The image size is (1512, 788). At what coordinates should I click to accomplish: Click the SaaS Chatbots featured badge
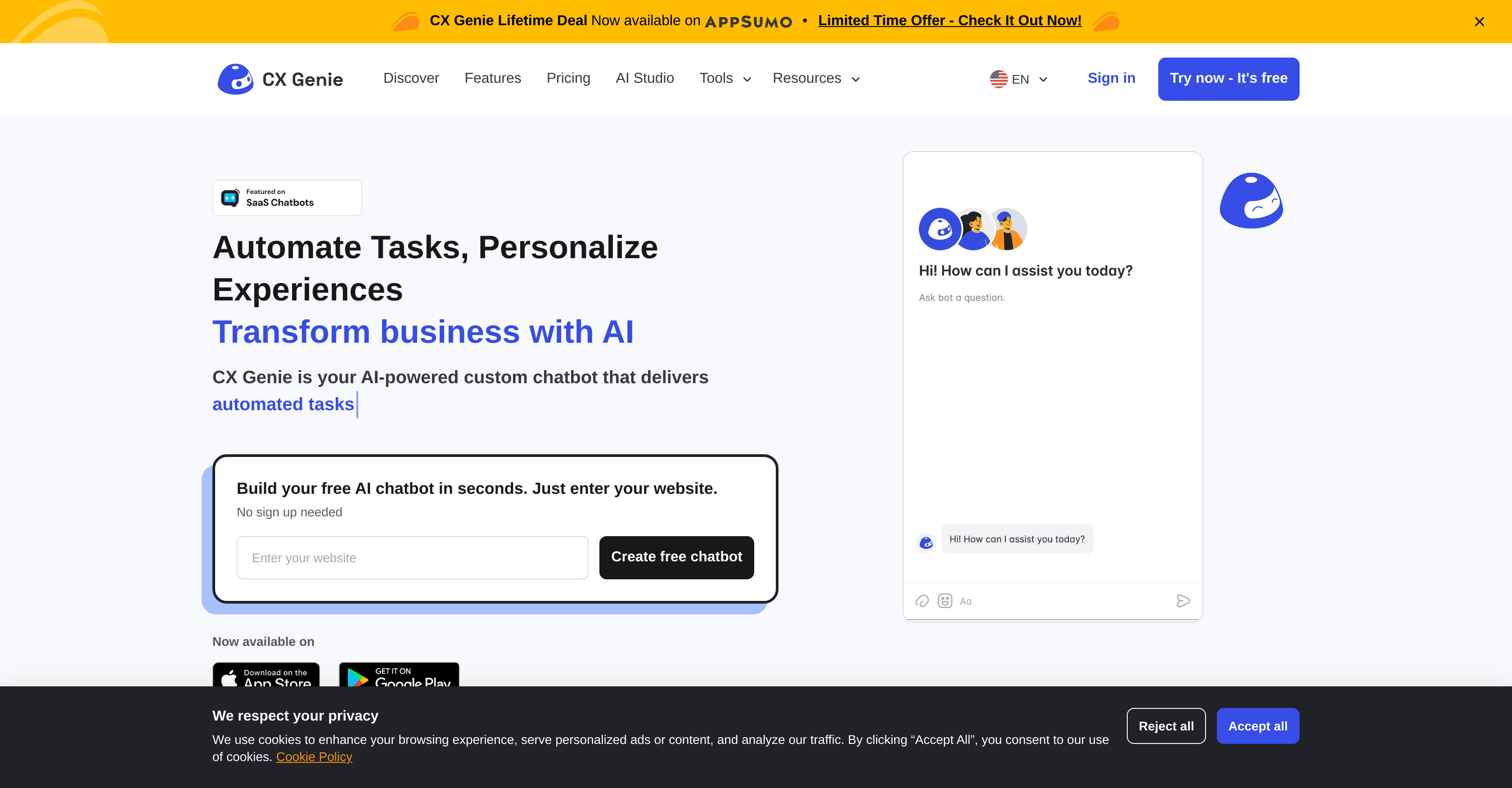(x=287, y=198)
